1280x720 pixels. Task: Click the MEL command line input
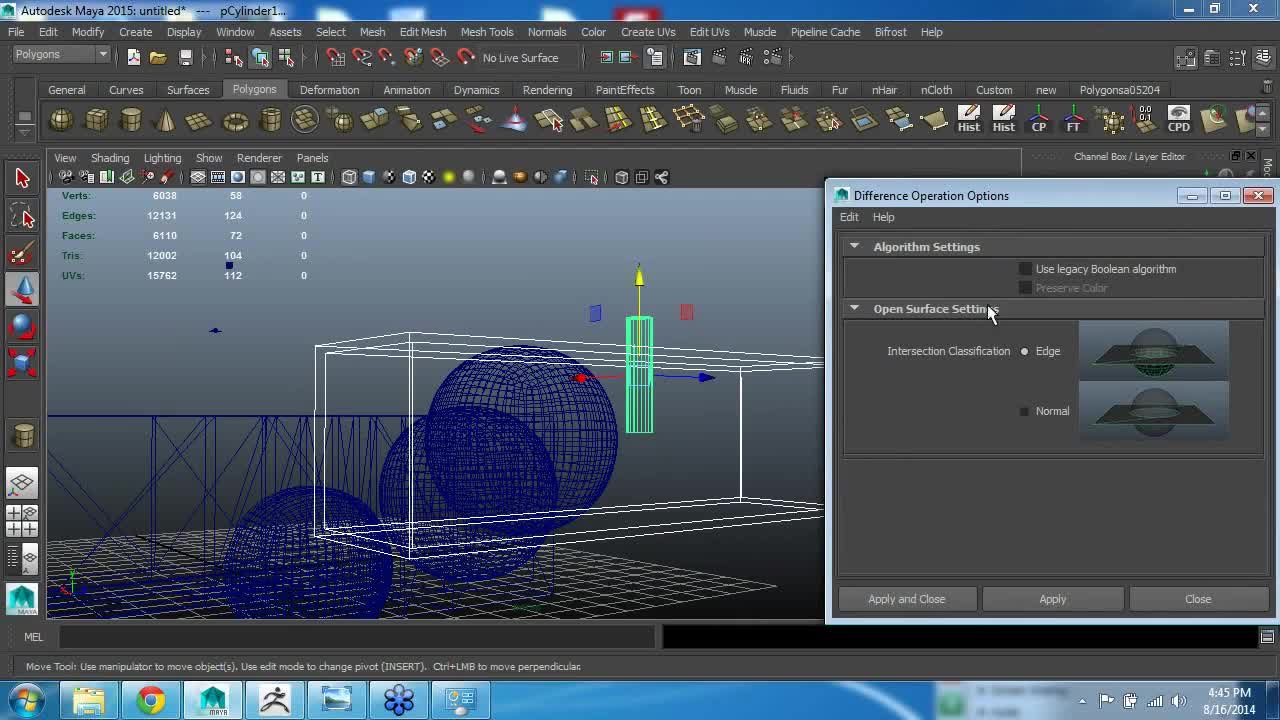point(356,637)
